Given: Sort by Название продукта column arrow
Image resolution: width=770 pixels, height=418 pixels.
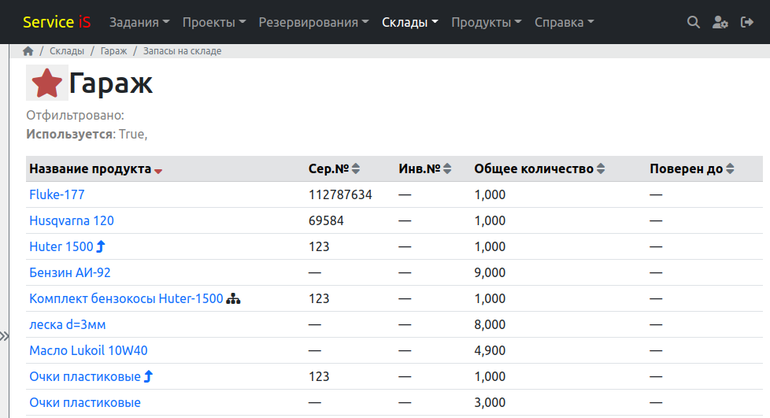Looking at the screenshot, I should point(158,171).
